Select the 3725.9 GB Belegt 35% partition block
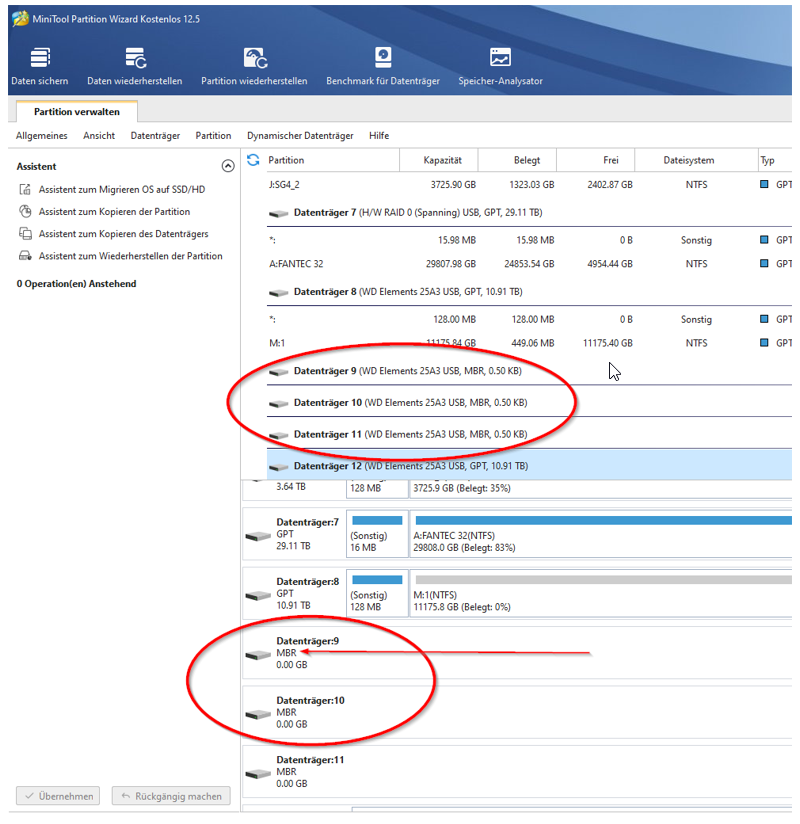Viewport: 800px width, 824px height. point(601,489)
